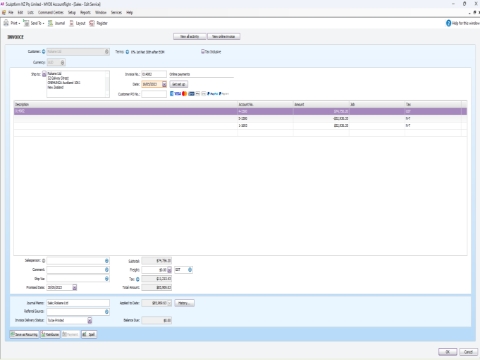Click the Freight amount field
This screenshot has width=480, height=360.
[x=154, y=270]
